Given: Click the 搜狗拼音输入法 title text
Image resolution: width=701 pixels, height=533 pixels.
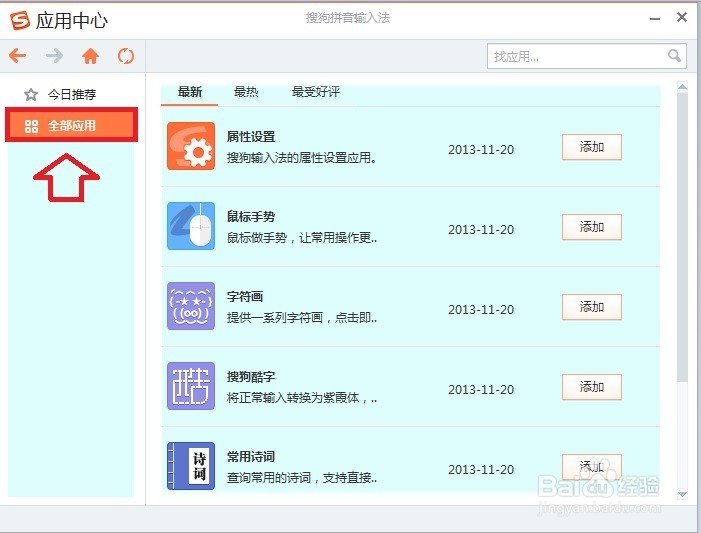Looking at the screenshot, I should 348,18.
